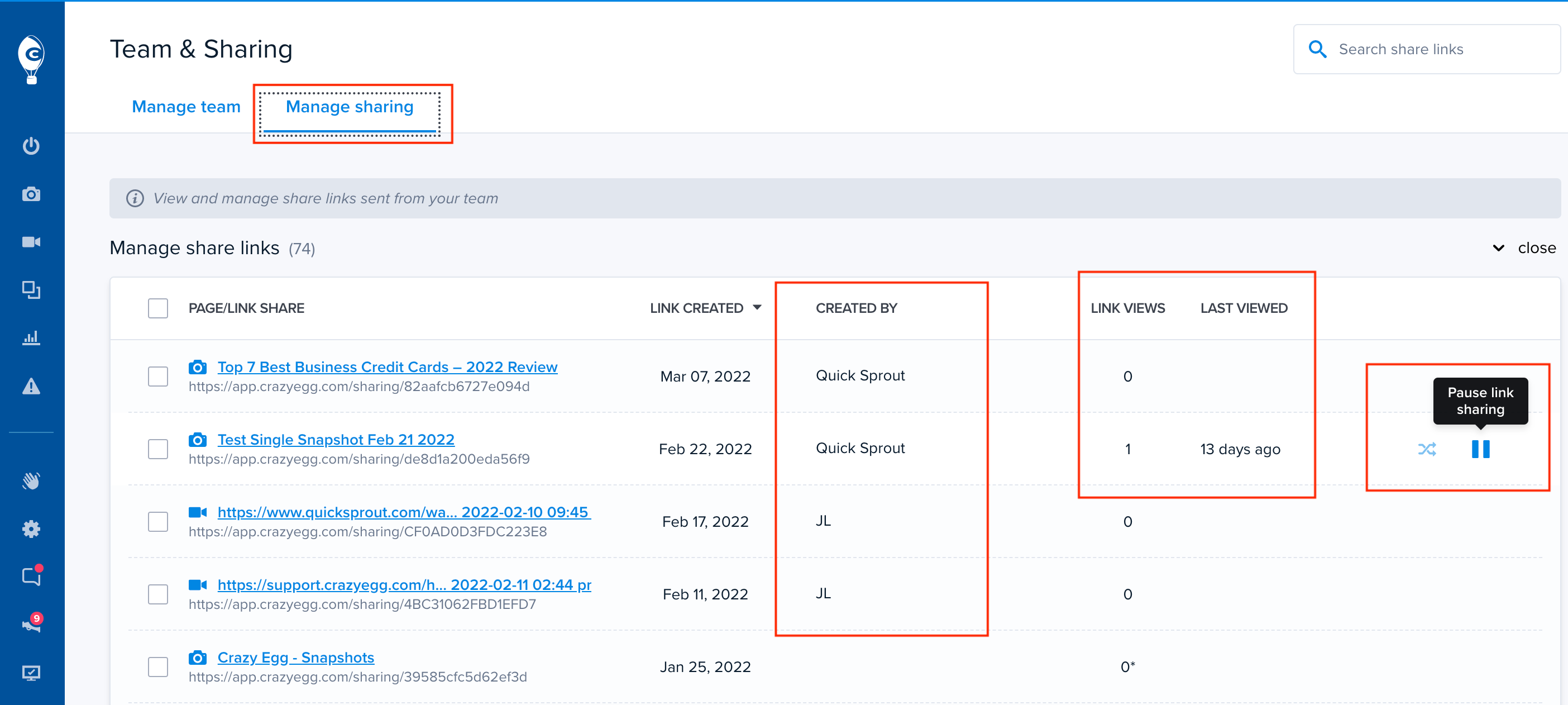Click sharing URL ending 82aafcb6727e094d

pos(359,387)
